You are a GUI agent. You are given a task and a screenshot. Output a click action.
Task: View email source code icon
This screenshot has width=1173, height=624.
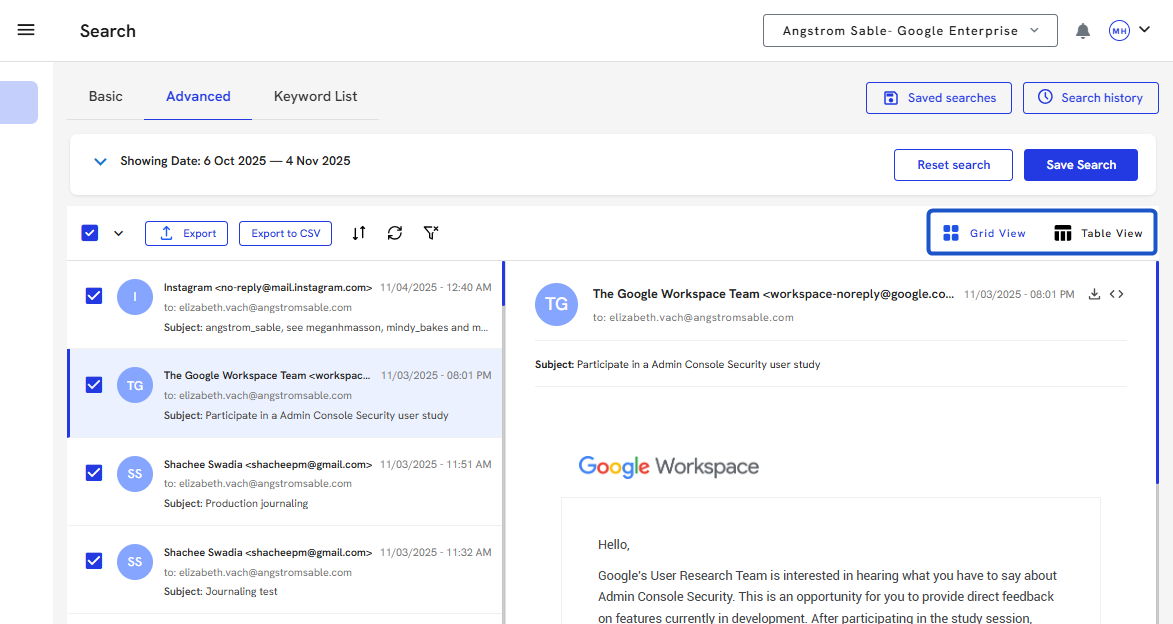1117,294
